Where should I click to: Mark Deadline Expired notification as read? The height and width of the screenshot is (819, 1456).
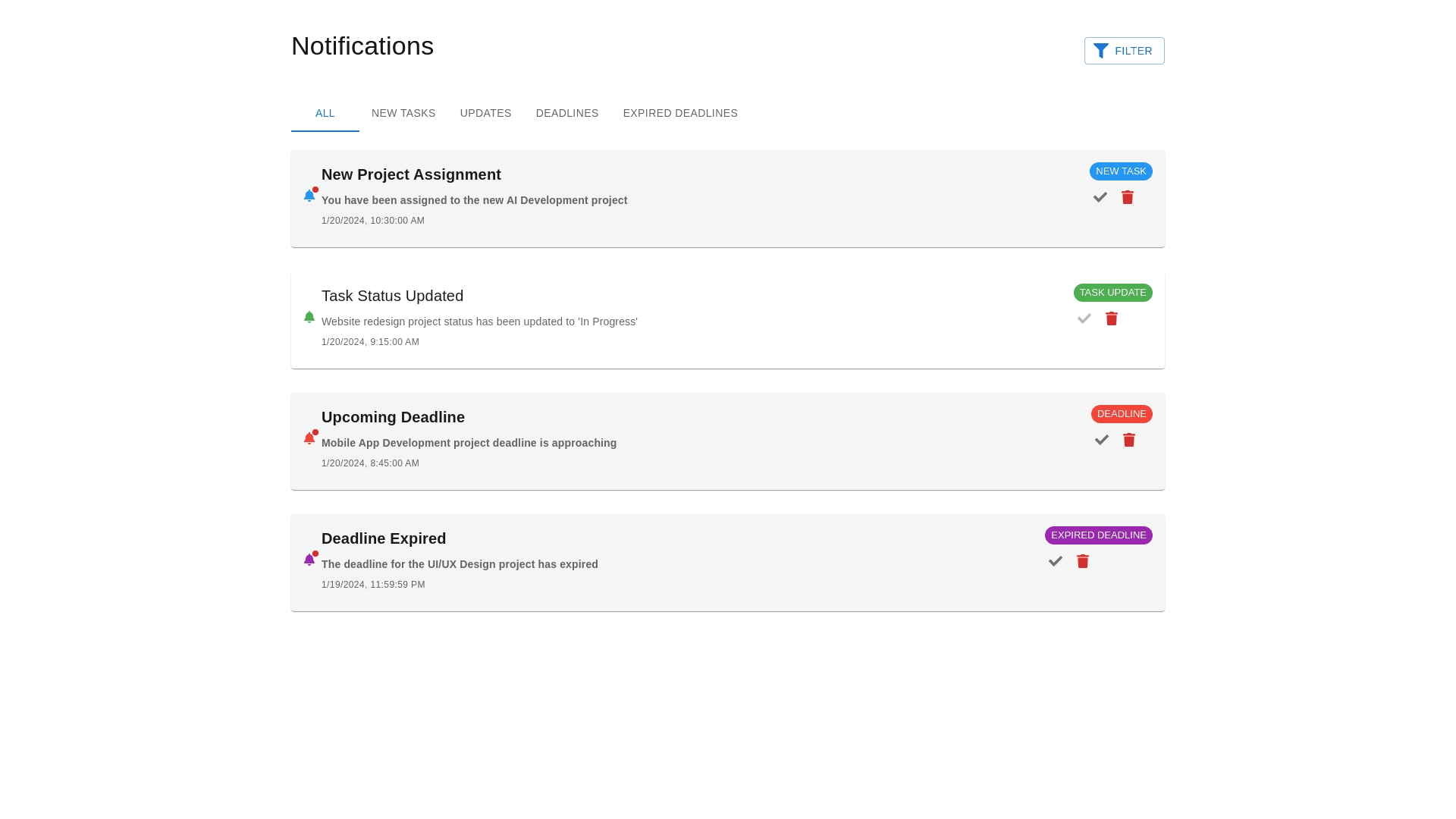pos(1056,561)
